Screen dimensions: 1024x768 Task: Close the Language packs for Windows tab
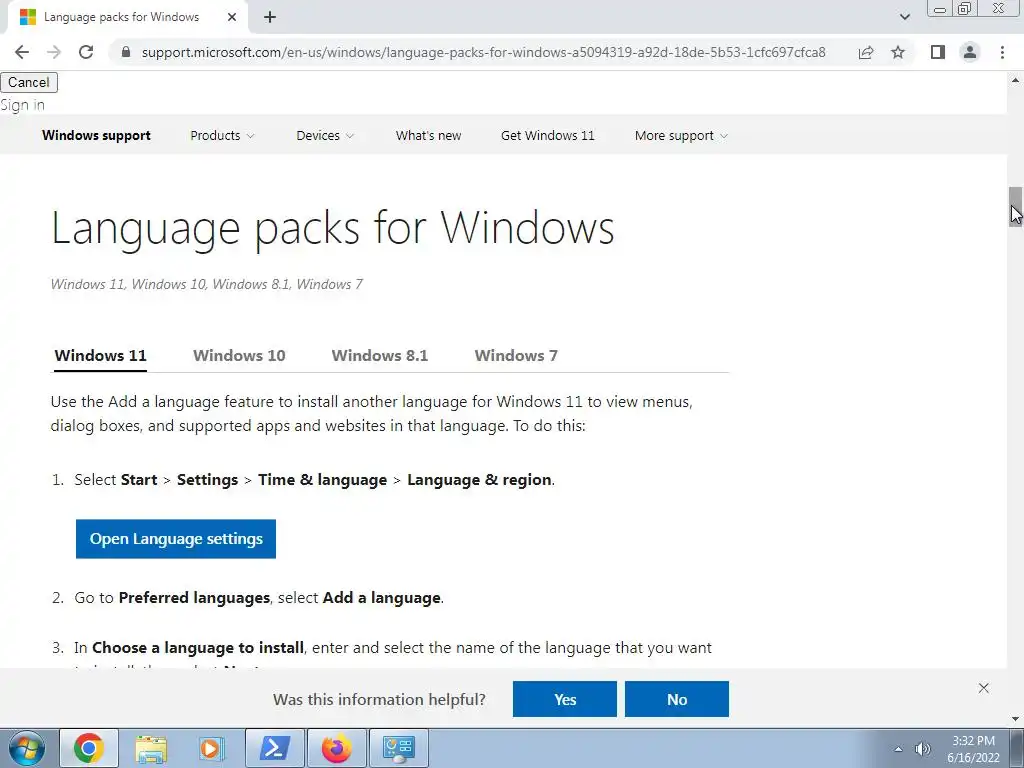(232, 17)
